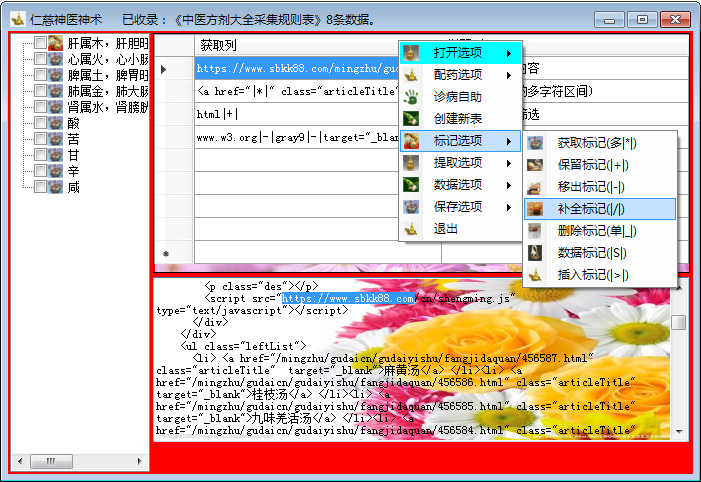Click the 创建新表 menu icon
The width and height of the screenshot is (701, 482).
411,119
